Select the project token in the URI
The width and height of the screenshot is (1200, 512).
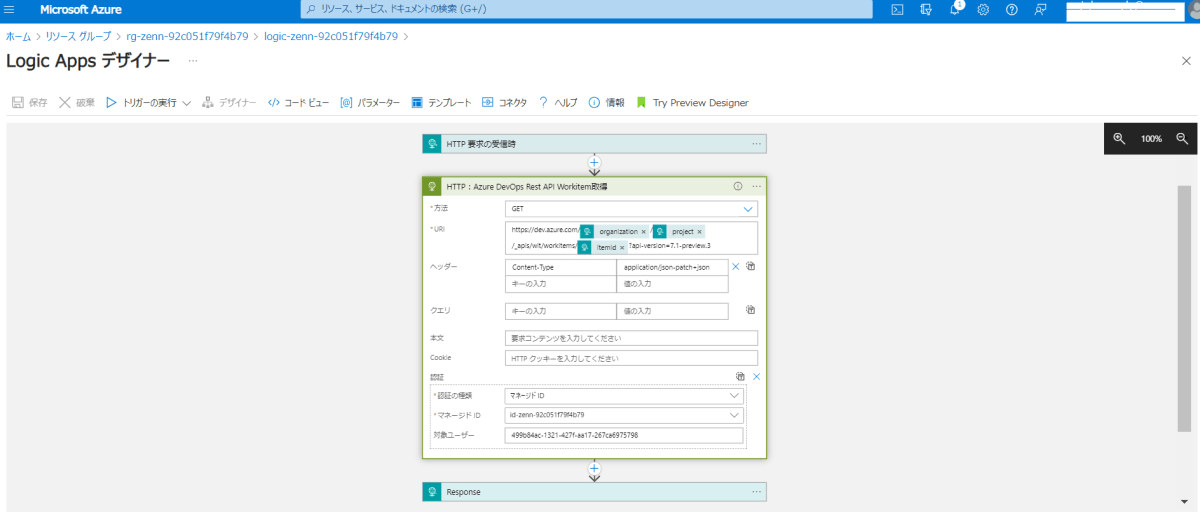coord(678,231)
